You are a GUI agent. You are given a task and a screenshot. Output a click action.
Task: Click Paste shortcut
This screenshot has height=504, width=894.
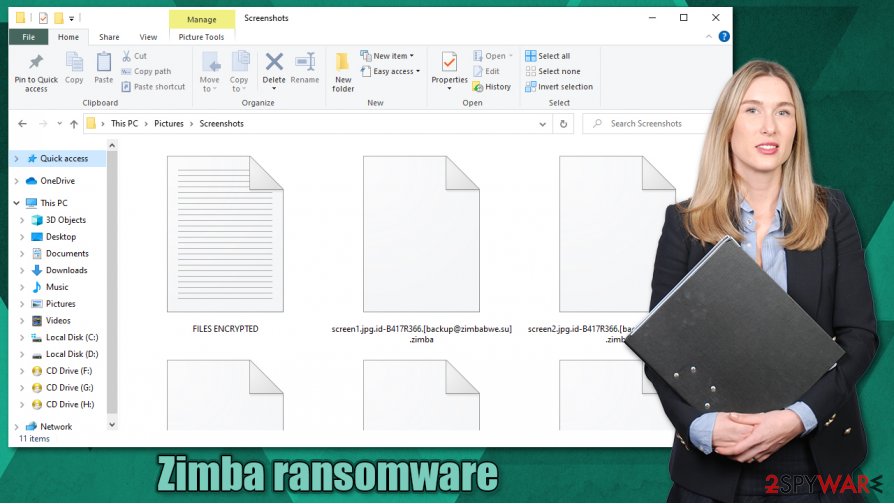[153, 87]
